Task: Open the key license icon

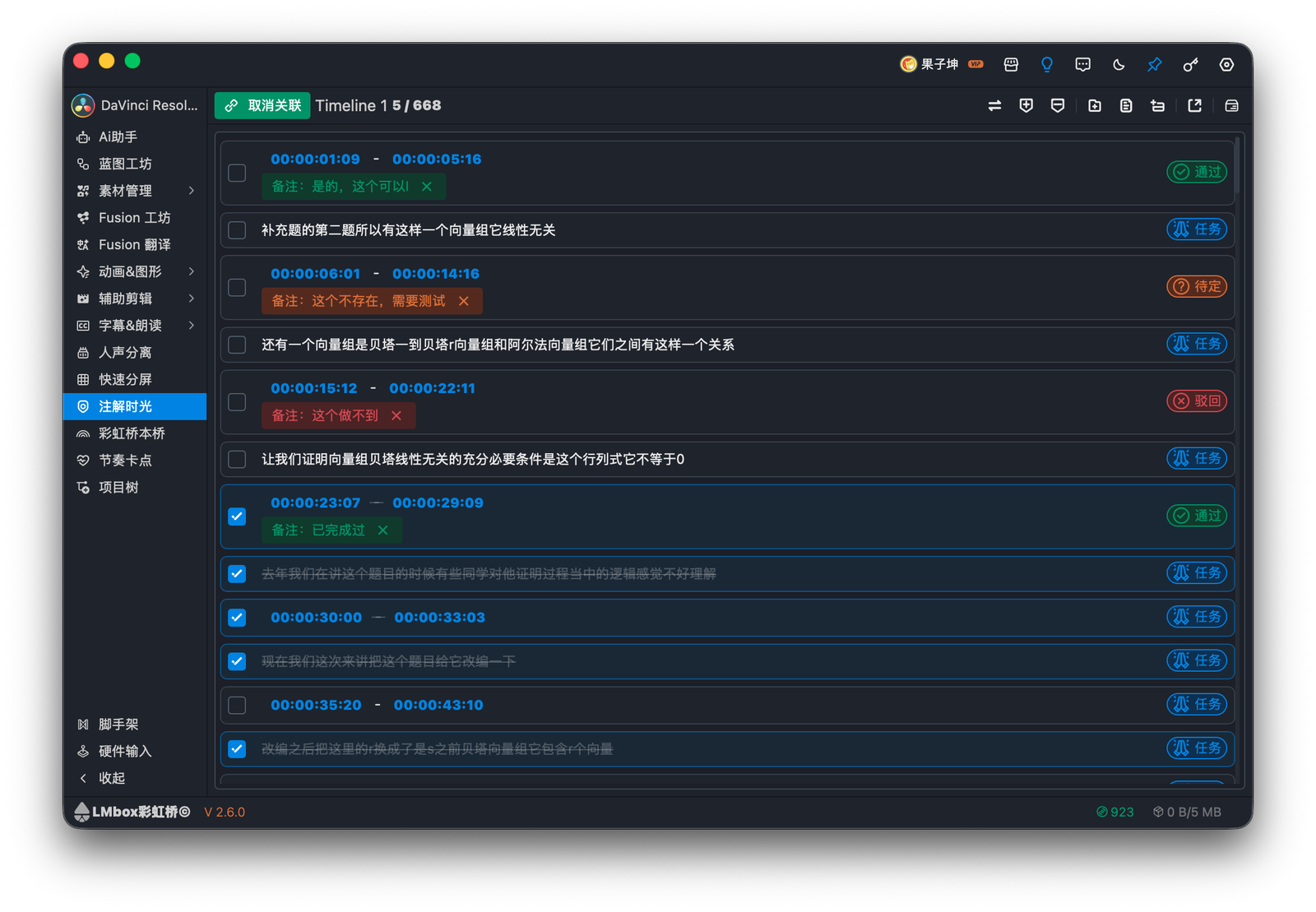Action: click(x=1190, y=64)
